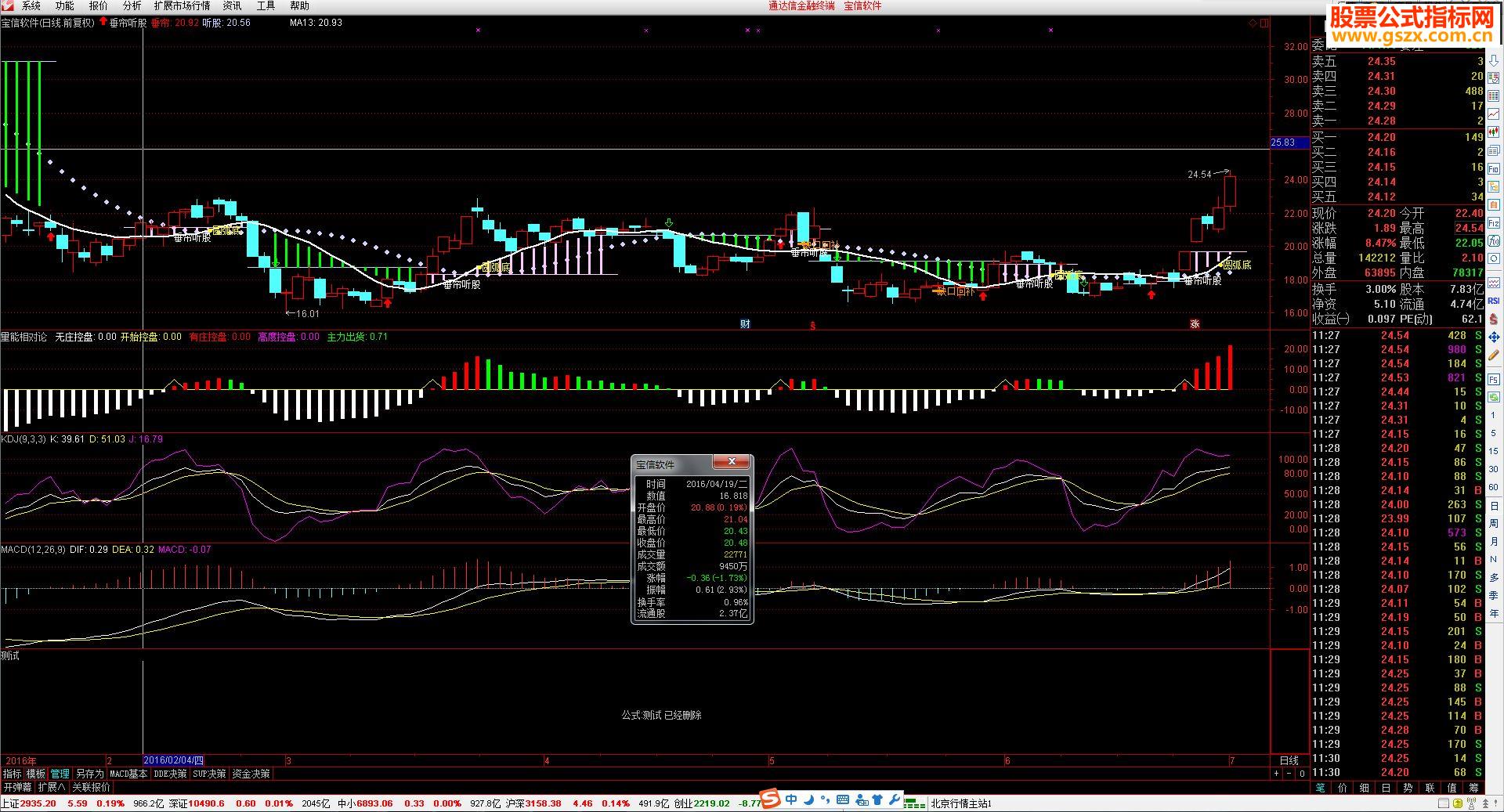Viewport: 1504px width, 812px height.
Task: Click the 开弹幕 button
Action: 18,787
